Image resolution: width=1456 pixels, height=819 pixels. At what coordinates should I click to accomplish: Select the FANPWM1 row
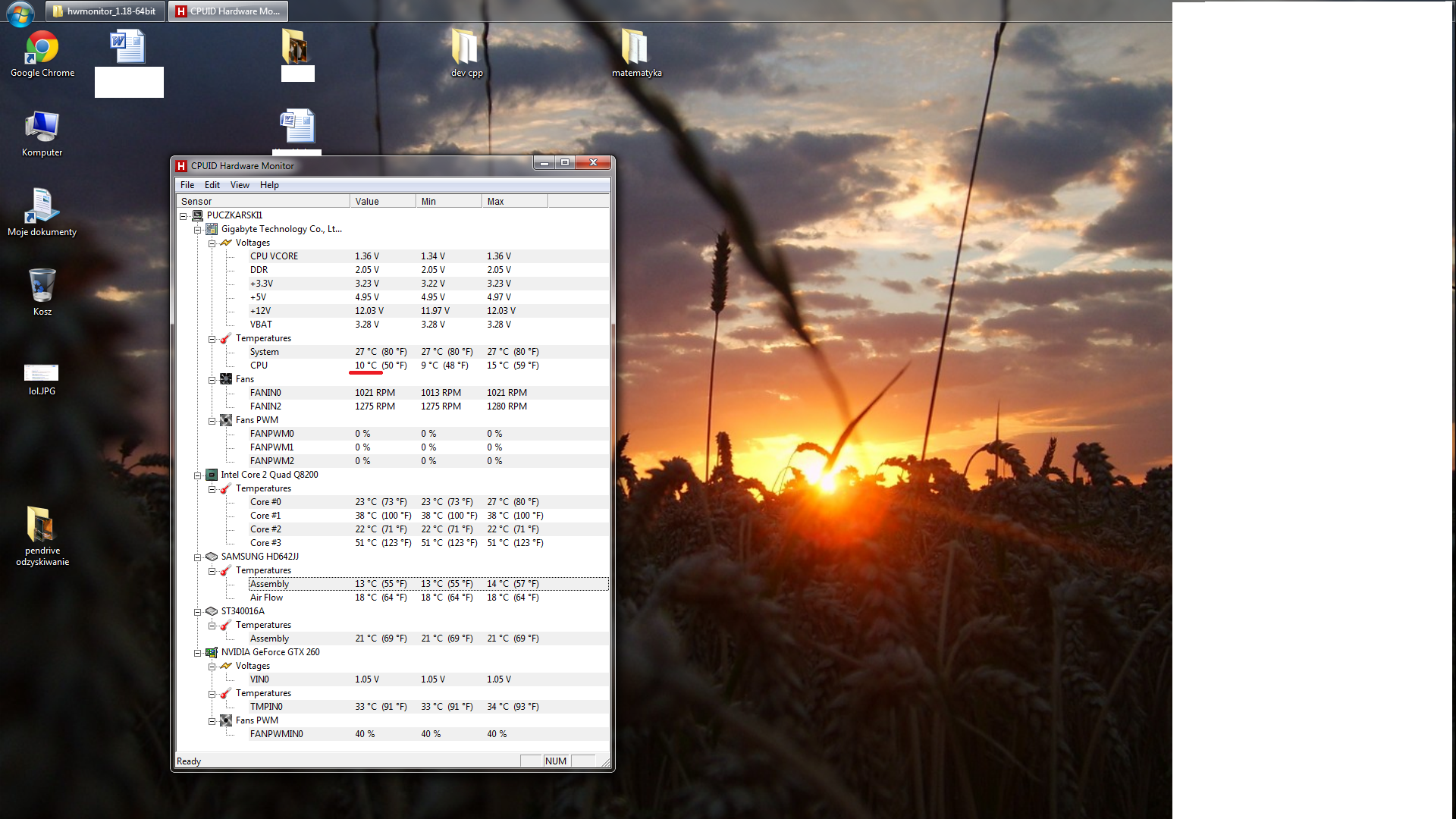coord(428,447)
